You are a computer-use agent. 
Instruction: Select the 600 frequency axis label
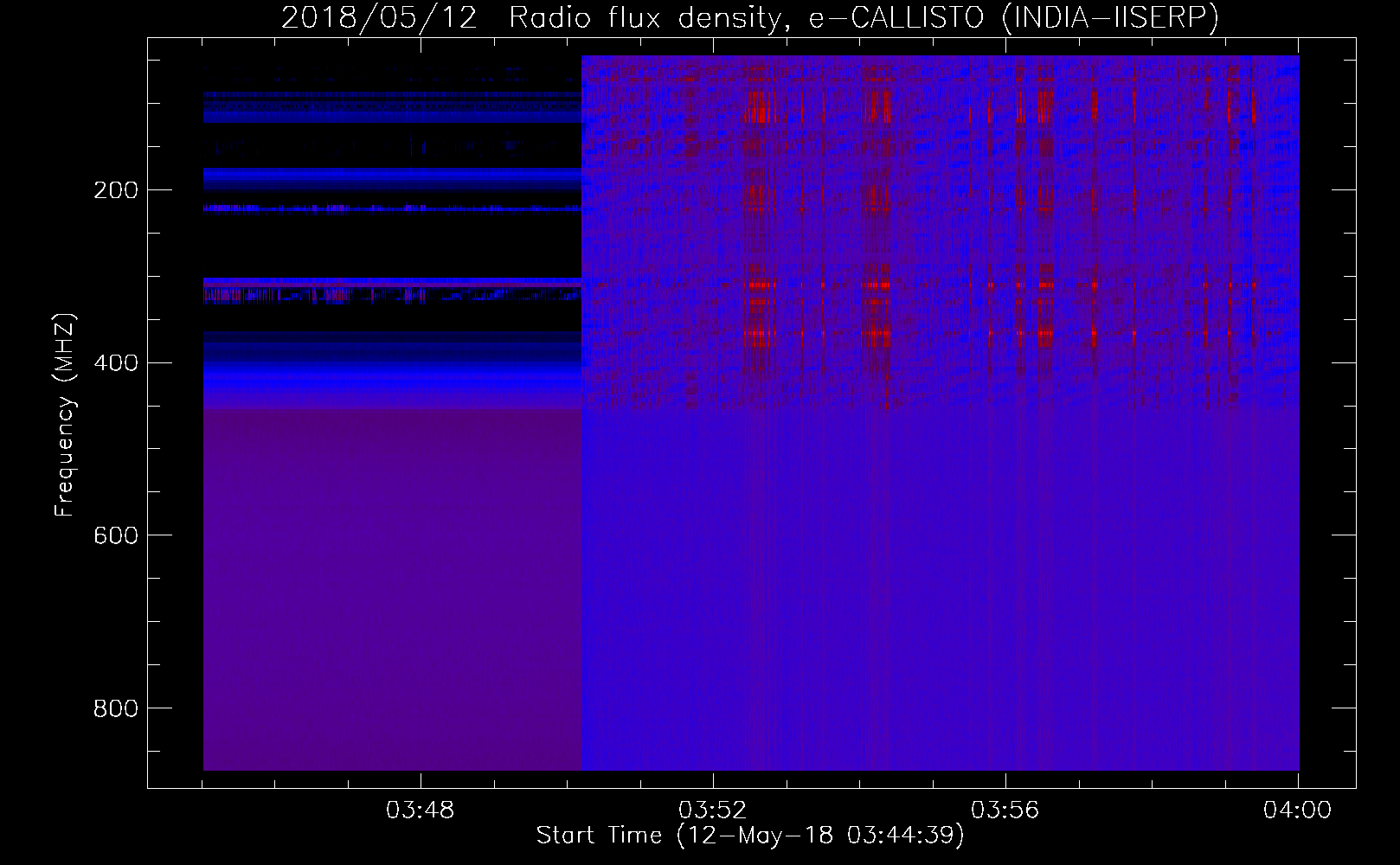click(x=116, y=536)
